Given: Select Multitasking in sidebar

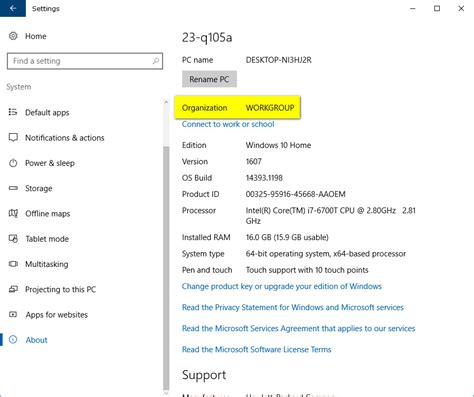Looking at the screenshot, I should tap(47, 264).
